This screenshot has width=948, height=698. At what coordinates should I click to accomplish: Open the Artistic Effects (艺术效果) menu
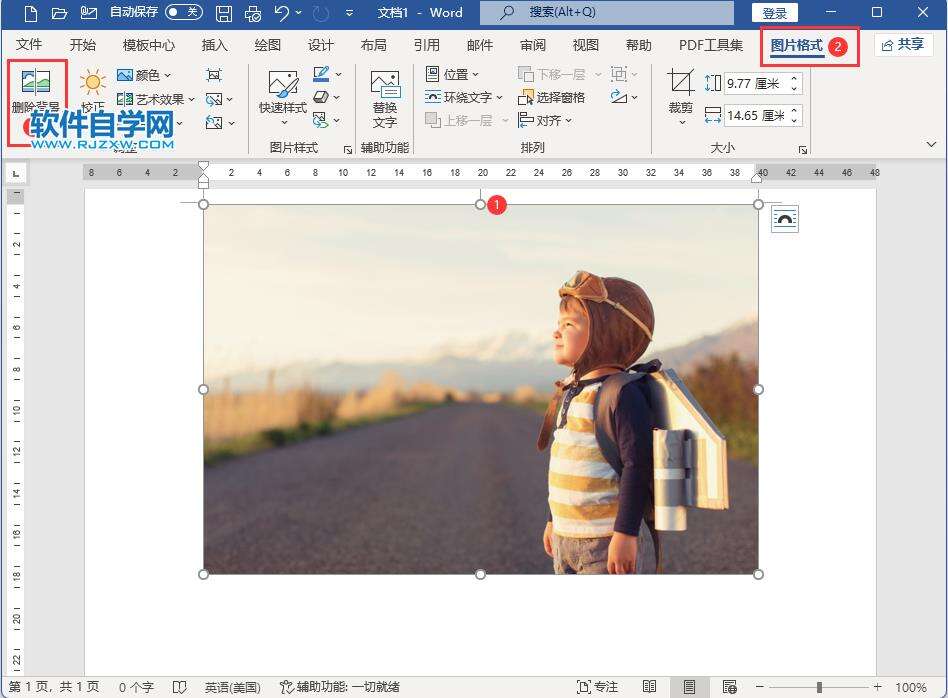[155, 99]
